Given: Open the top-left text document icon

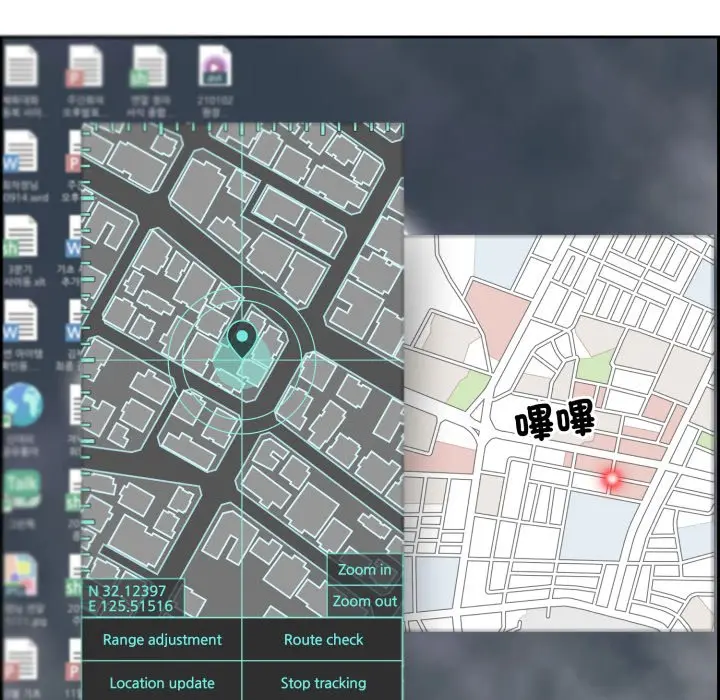Looking at the screenshot, I should pos(21,68).
